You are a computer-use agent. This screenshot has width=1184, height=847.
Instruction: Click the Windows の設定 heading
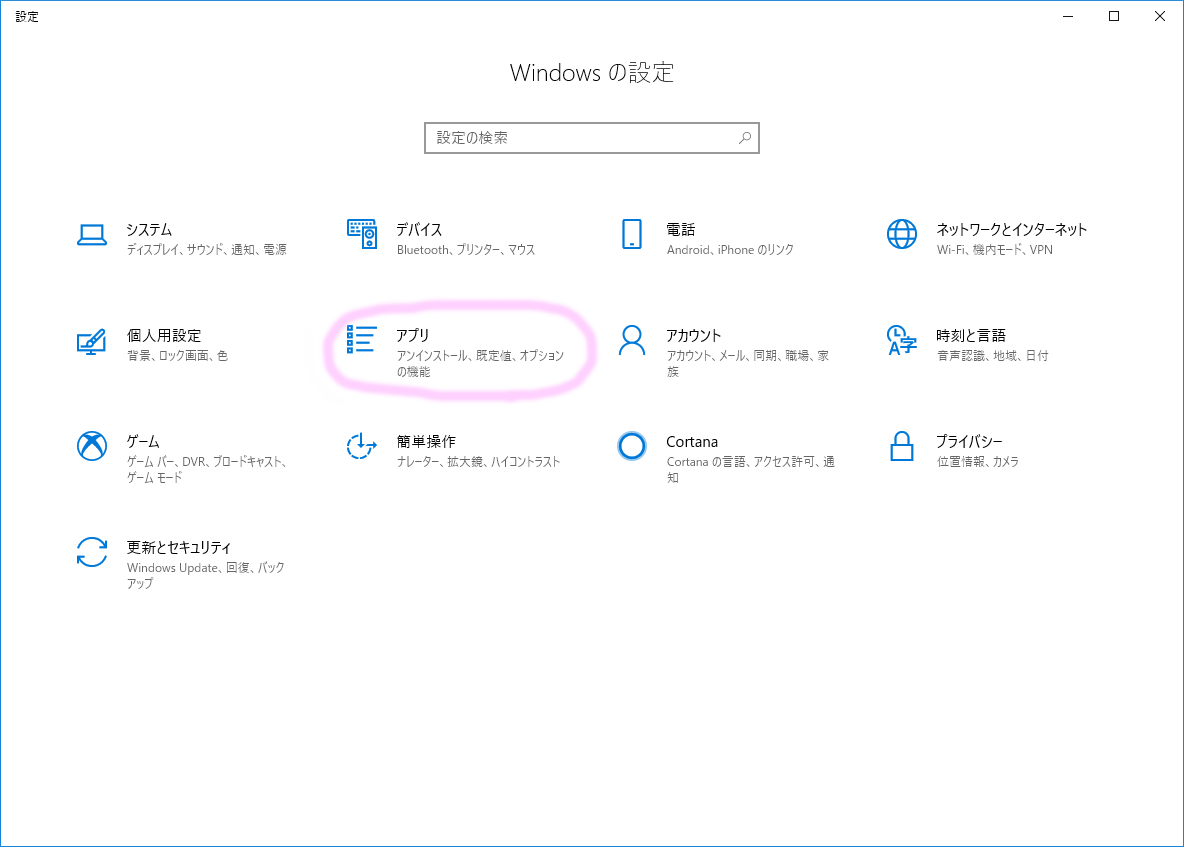[592, 72]
